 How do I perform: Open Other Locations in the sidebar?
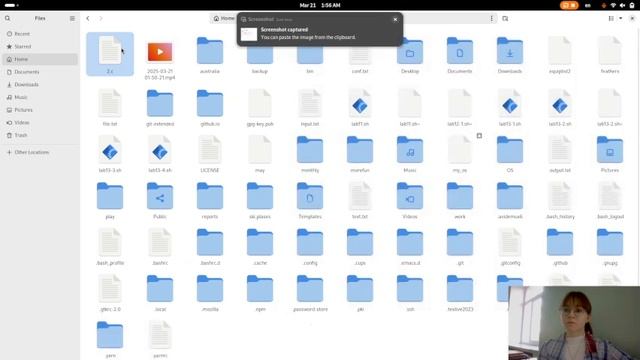pyautogui.click(x=40, y=152)
